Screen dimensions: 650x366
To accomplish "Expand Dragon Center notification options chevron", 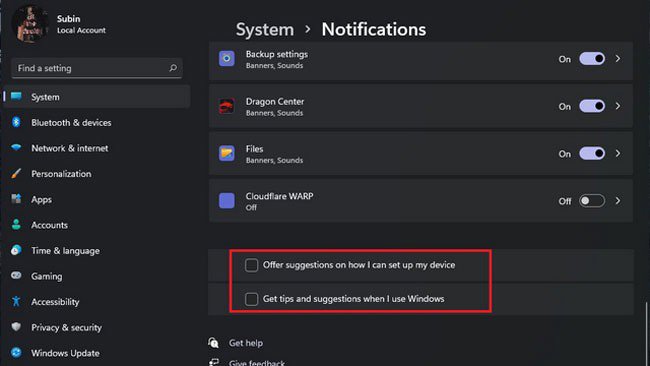I will 618,106.
